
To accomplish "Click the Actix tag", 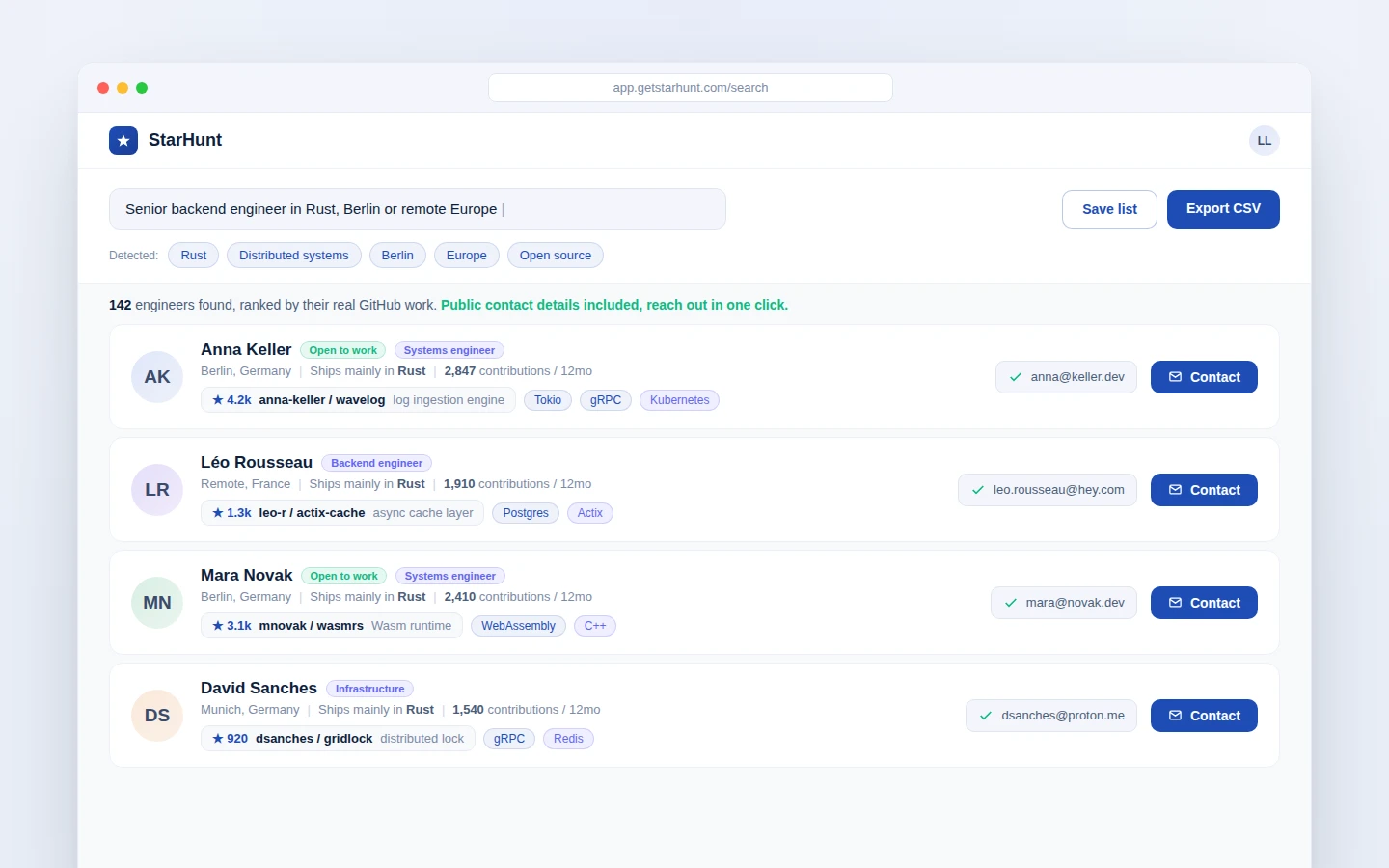I will coord(590,513).
